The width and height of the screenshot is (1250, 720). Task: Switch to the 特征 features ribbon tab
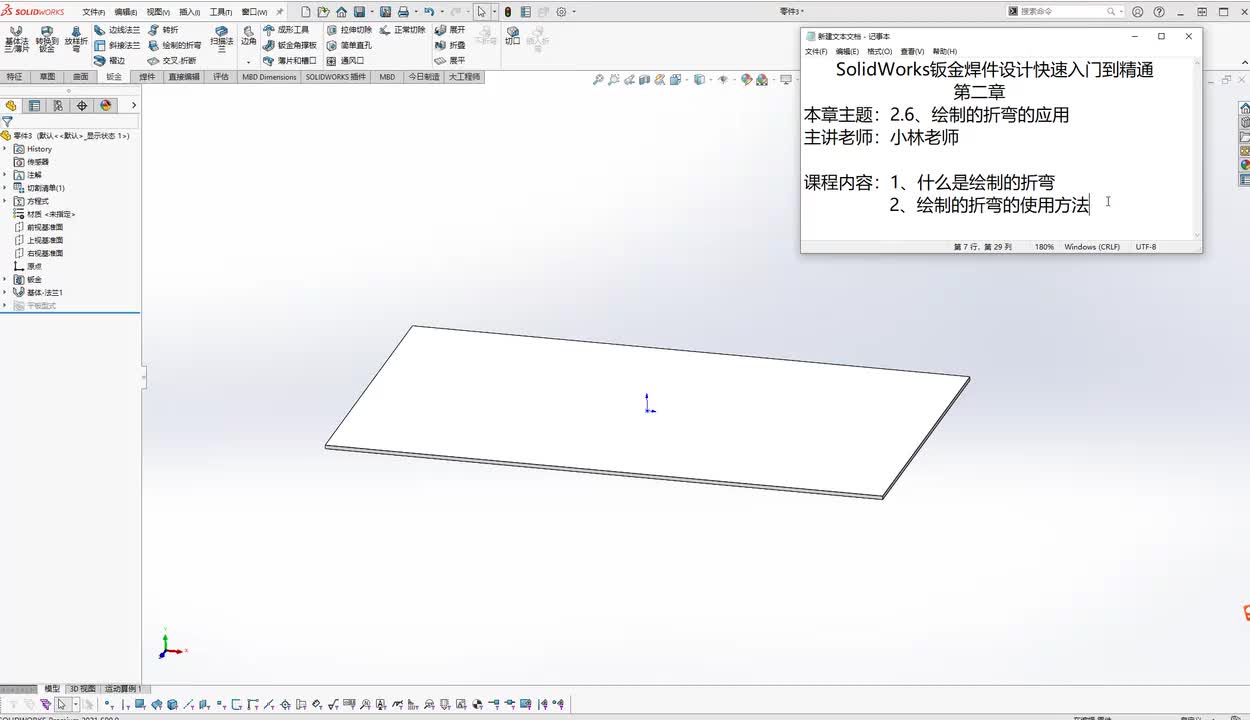14,77
